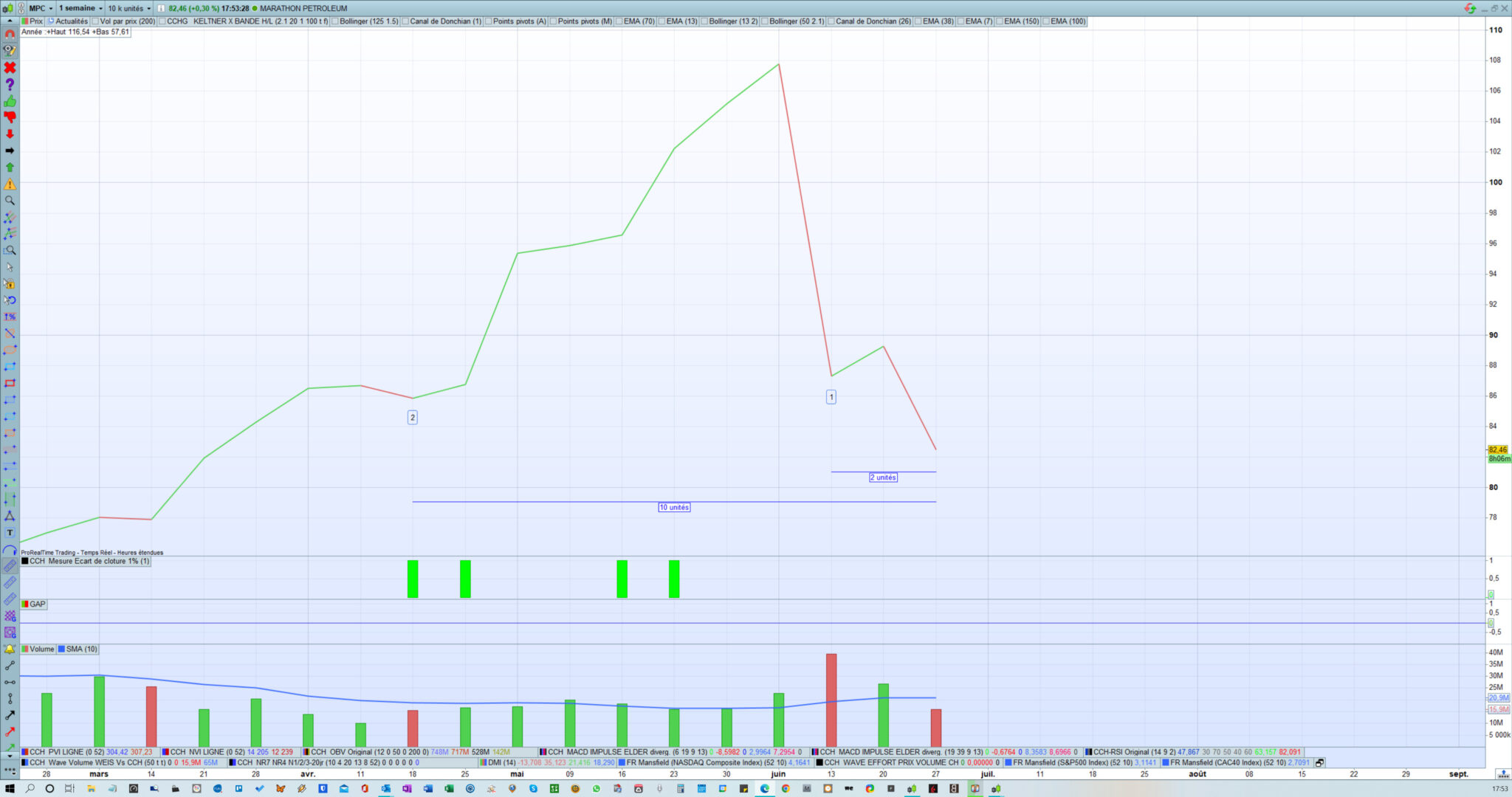Expand the 10 k unités dropdown

[x=129, y=8]
